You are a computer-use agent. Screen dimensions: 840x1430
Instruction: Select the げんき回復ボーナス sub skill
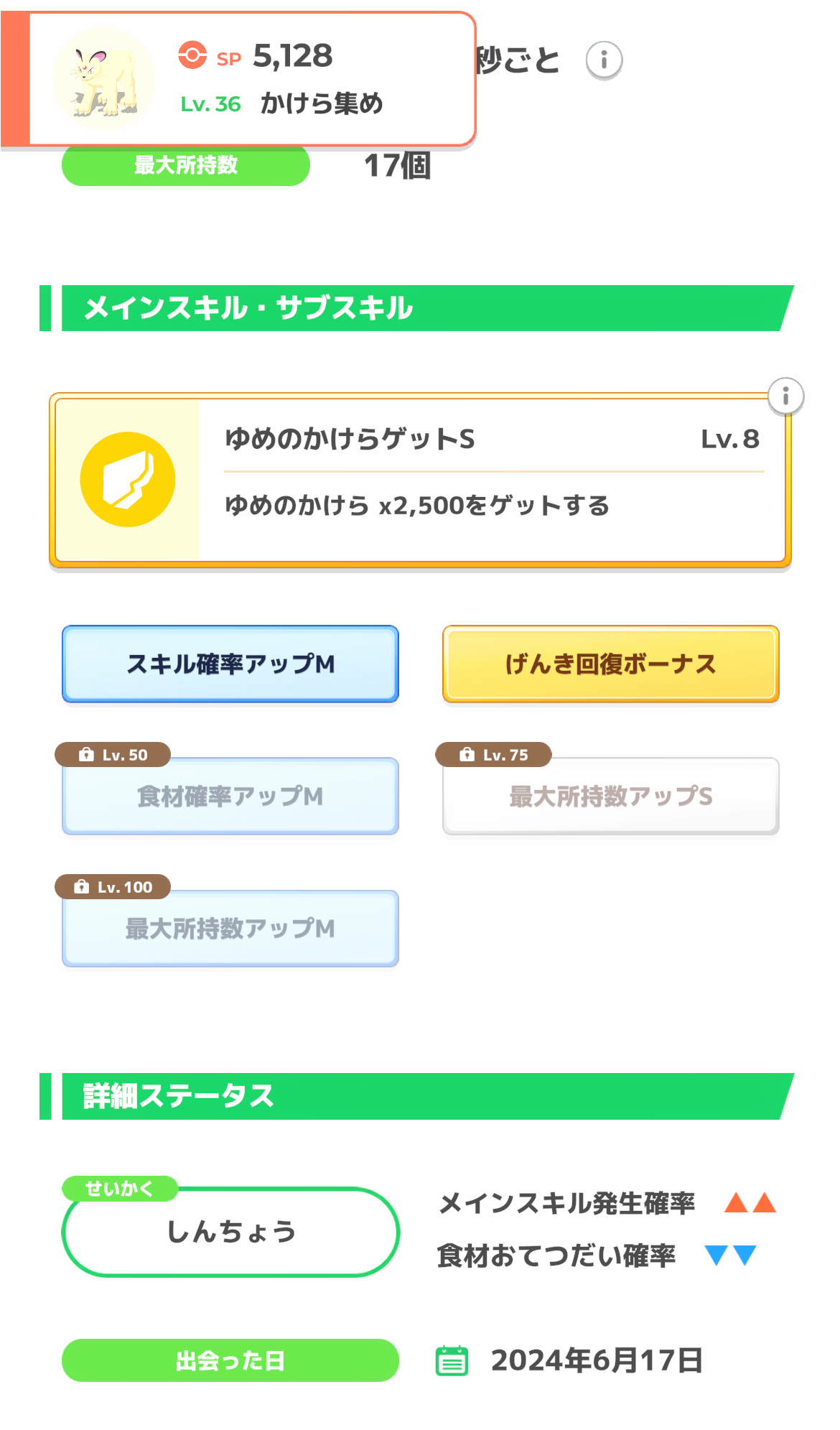(610, 664)
